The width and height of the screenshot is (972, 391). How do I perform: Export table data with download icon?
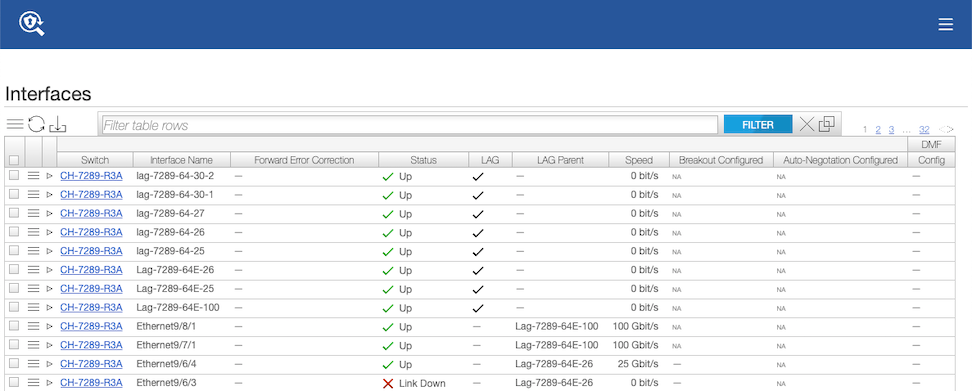point(58,125)
